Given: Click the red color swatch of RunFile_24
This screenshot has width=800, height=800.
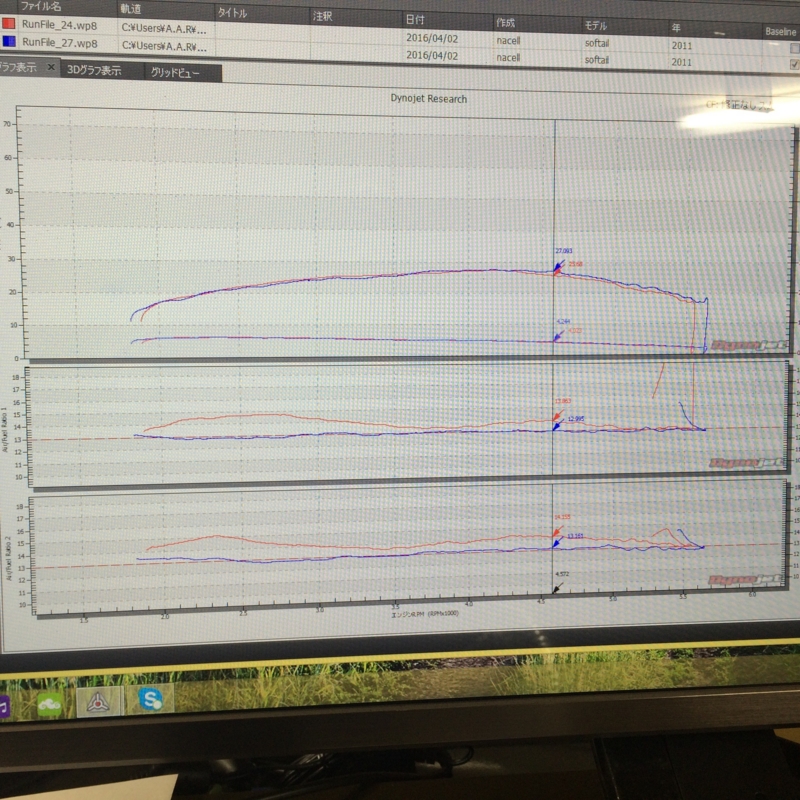Looking at the screenshot, I should click(8, 23).
